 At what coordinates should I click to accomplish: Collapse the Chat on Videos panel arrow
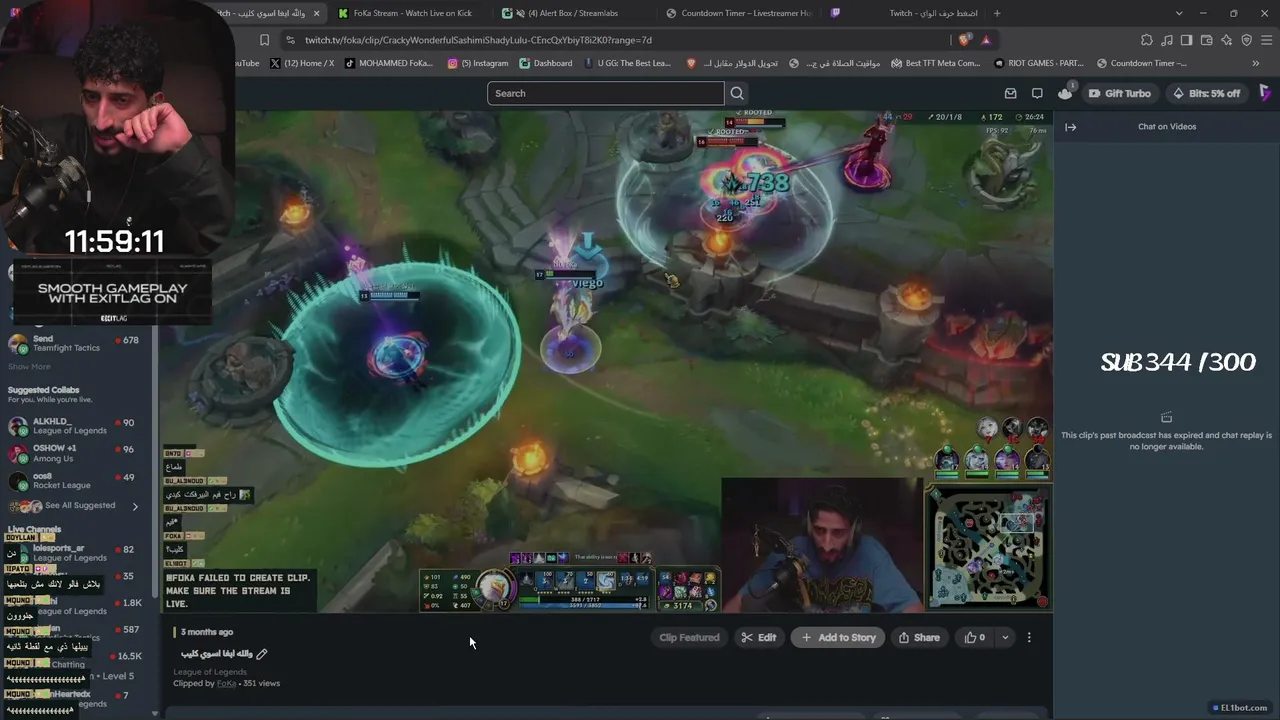pos(1070,127)
